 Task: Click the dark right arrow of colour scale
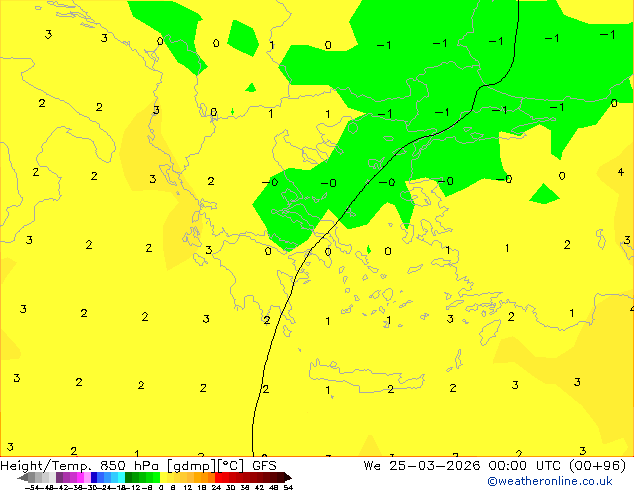point(288,477)
